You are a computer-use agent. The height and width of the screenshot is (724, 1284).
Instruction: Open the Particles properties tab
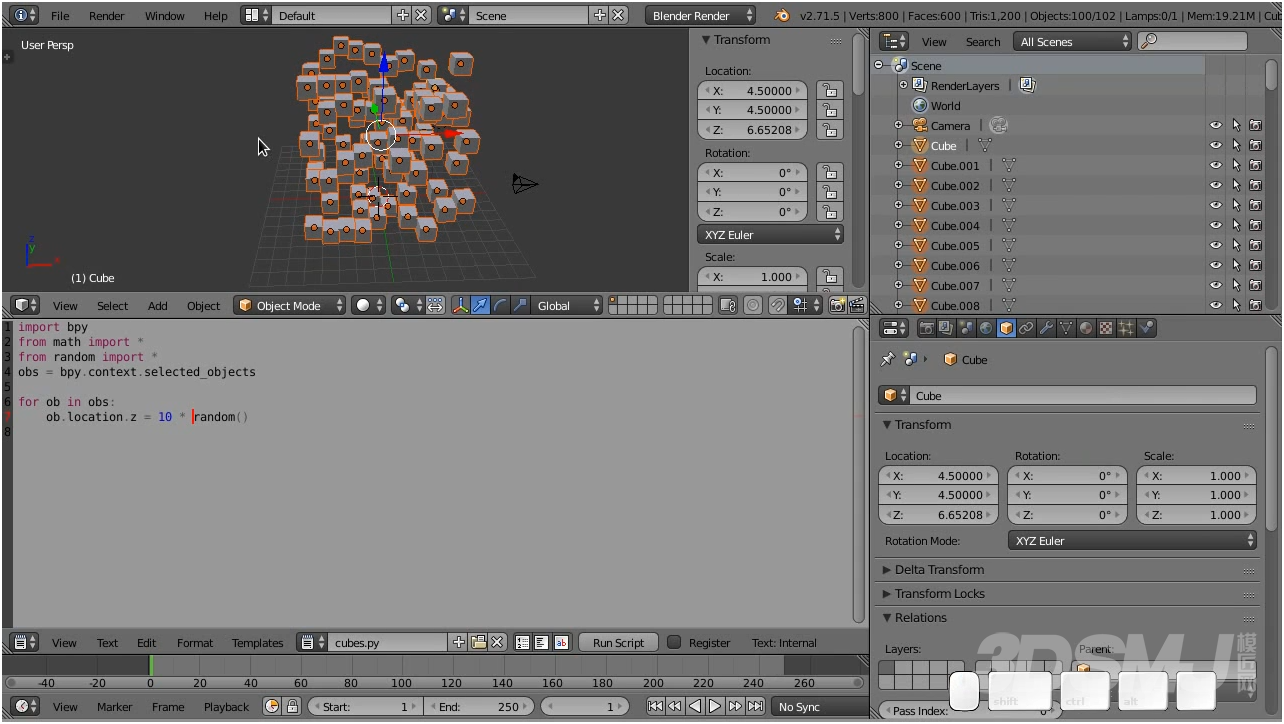click(1126, 328)
